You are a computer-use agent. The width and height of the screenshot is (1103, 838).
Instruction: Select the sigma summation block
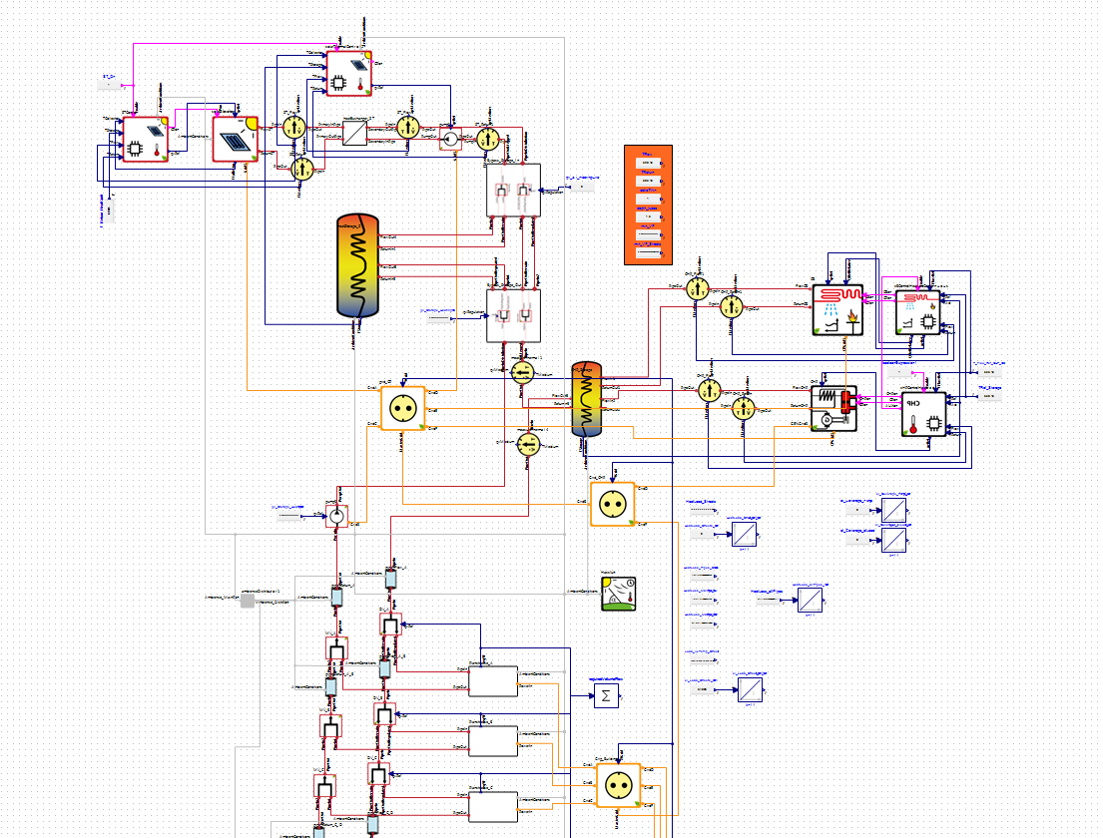pos(606,696)
